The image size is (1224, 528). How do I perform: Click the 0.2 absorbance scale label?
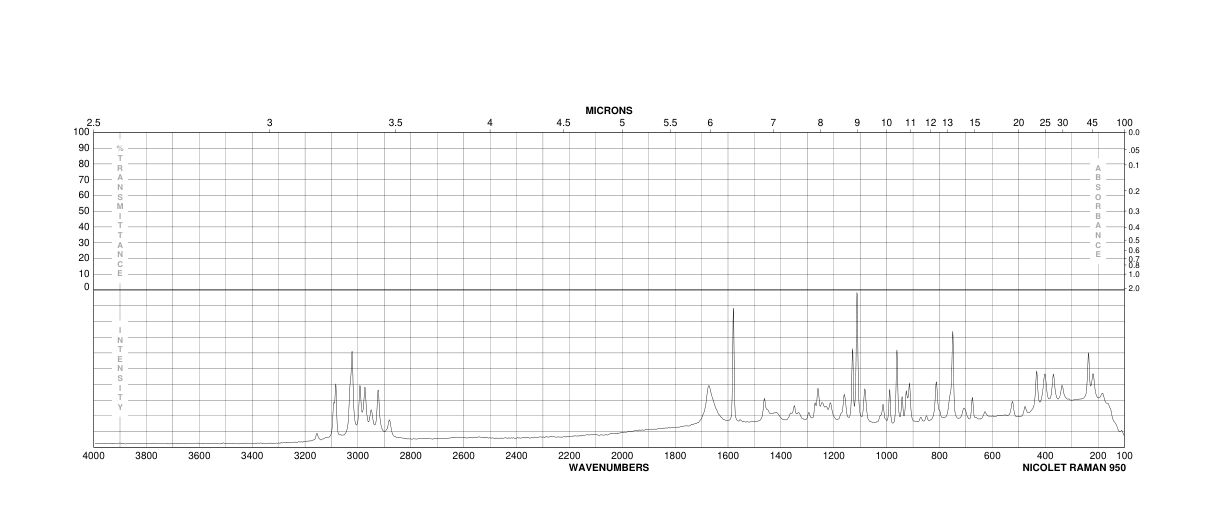click(1134, 191)
